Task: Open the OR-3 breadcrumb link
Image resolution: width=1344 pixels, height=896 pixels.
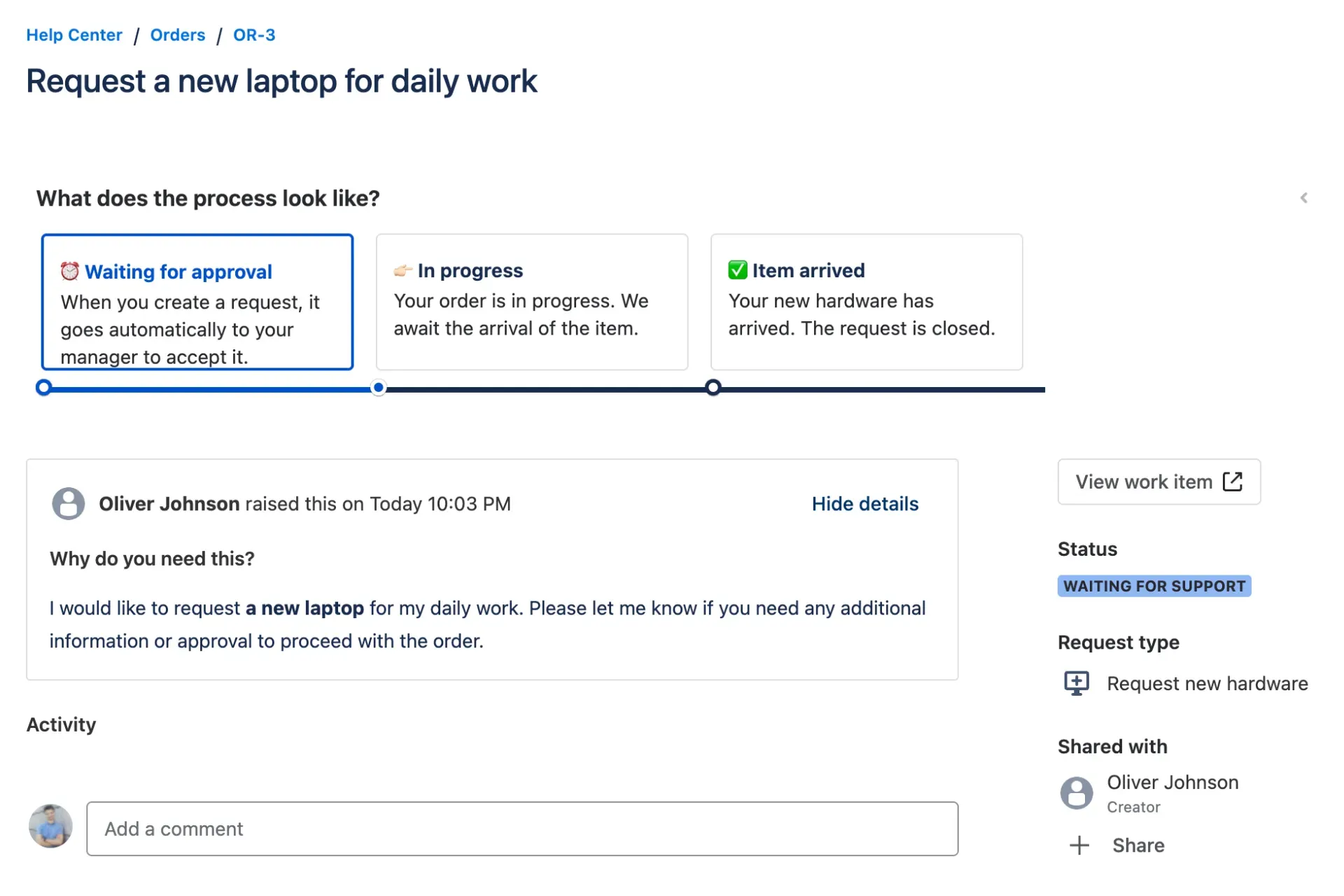Action: pos(254,35)
